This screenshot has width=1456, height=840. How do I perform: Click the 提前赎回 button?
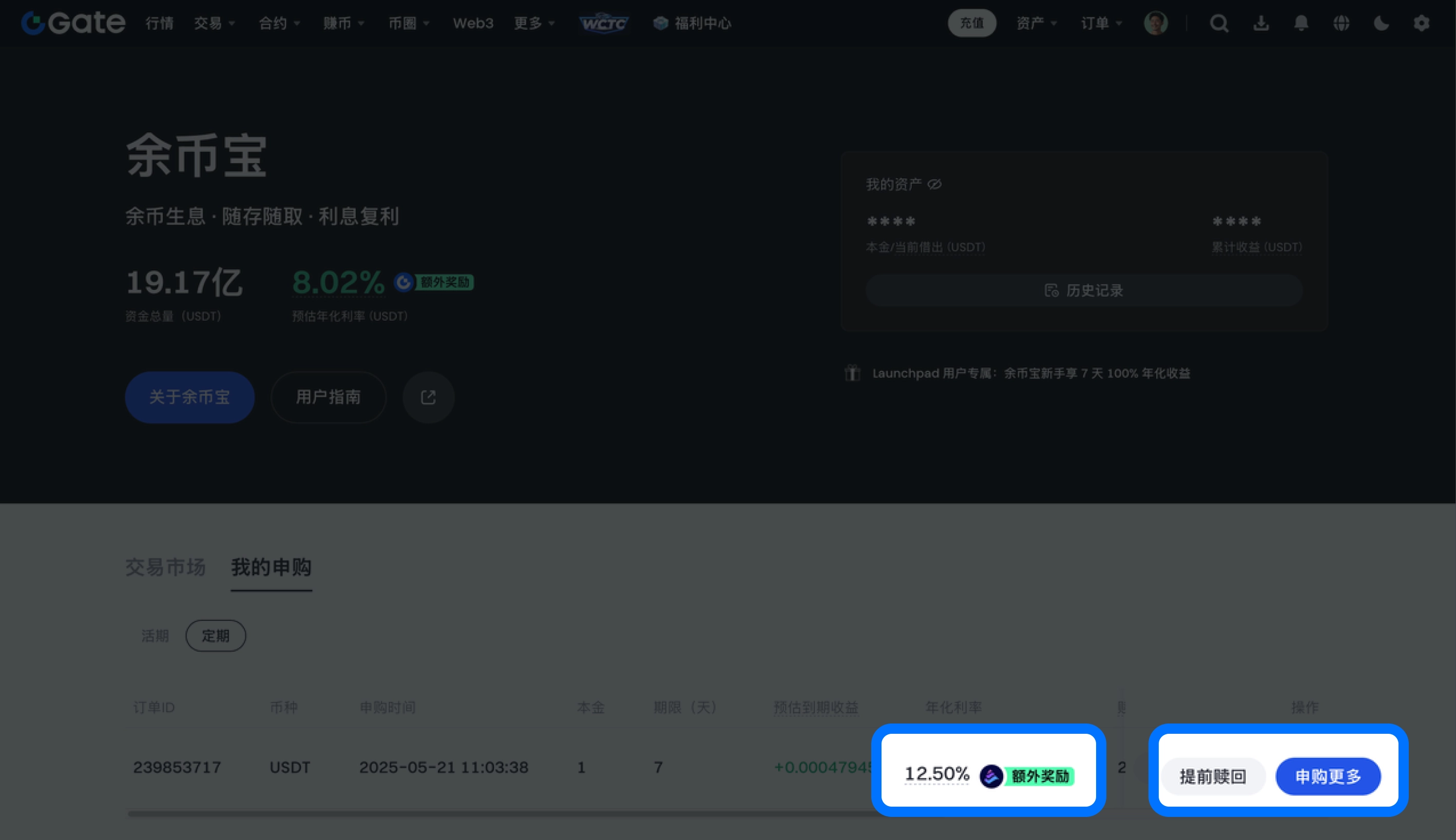[x=1213, y=776]
